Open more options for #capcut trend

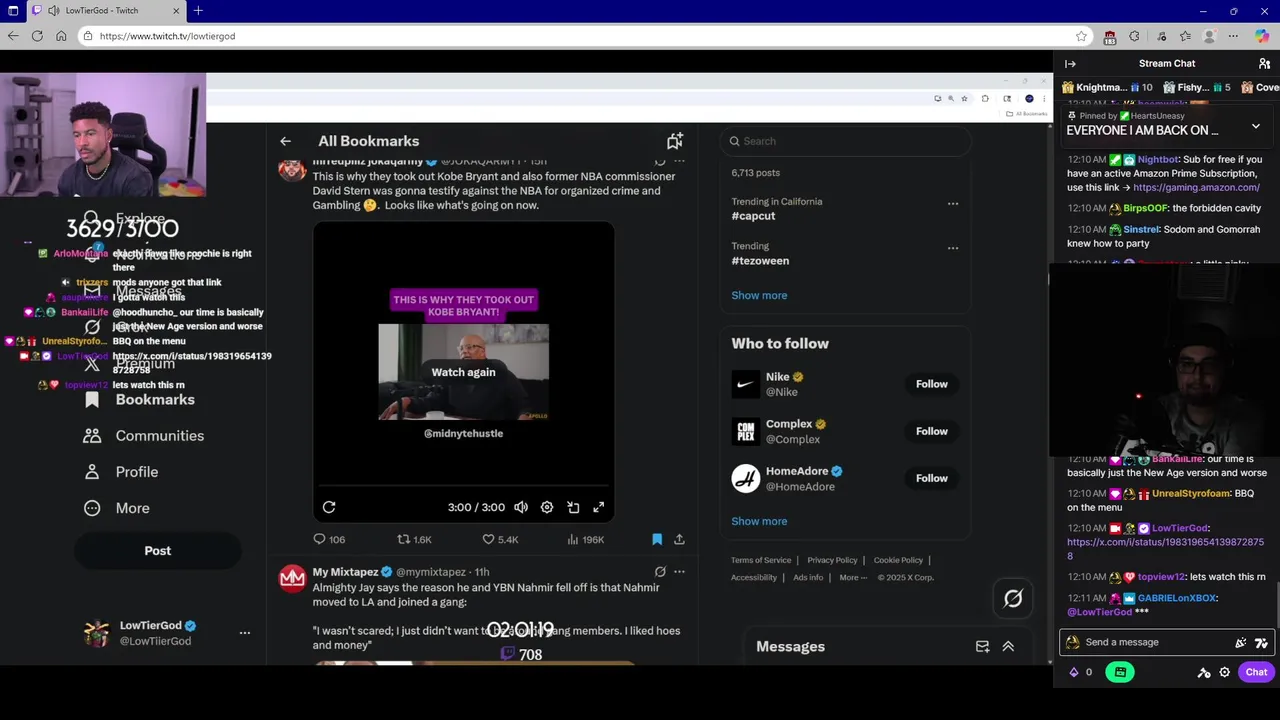coord(953,203)
